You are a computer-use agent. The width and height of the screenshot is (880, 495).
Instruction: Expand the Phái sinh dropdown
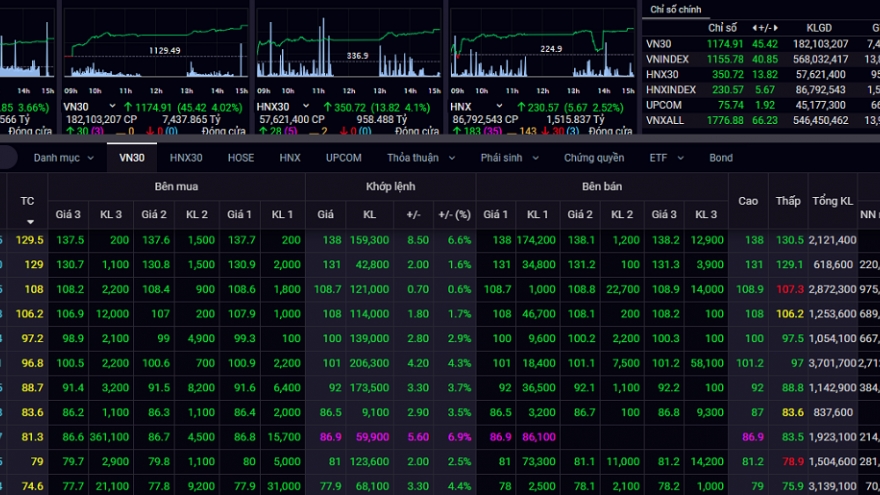[509, 158]
